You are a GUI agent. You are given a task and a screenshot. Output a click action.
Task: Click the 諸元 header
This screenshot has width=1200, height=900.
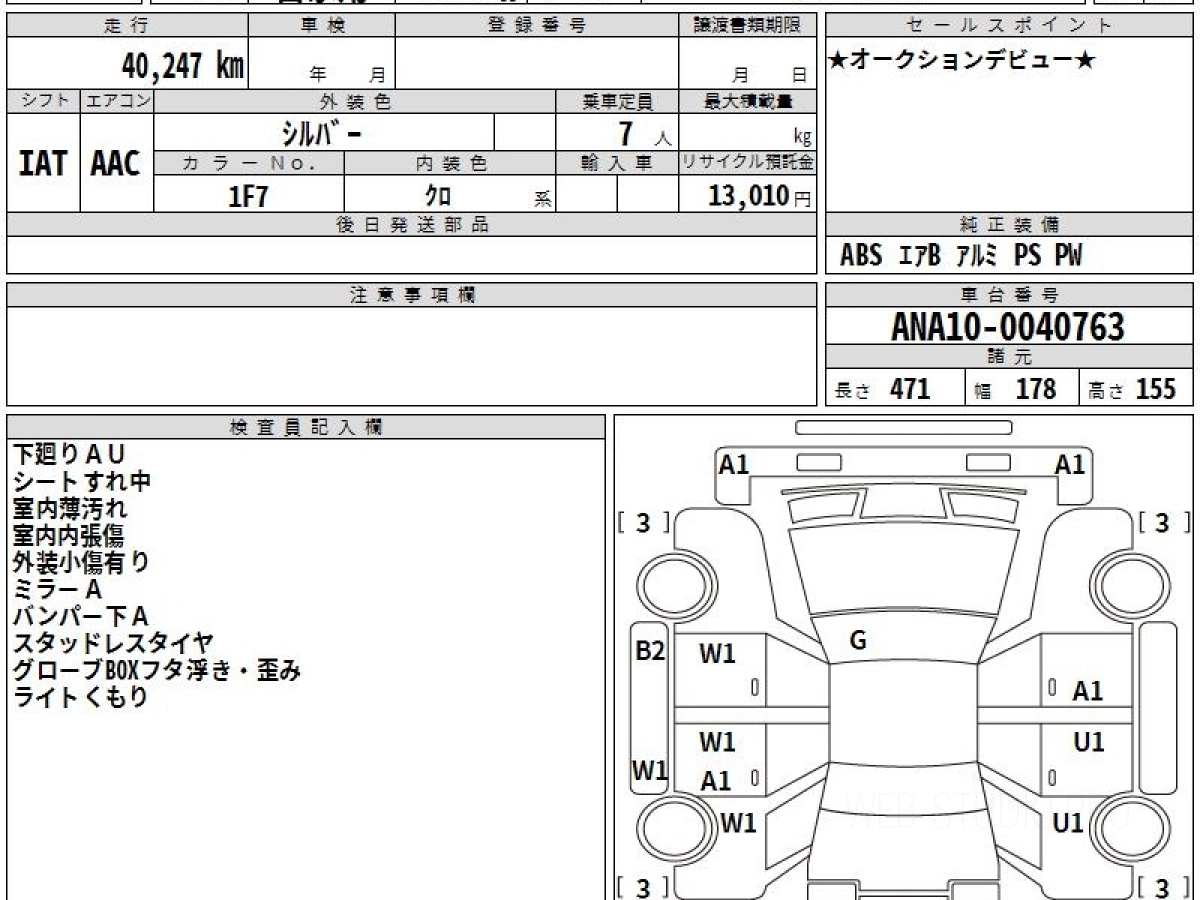click(1010, 357)
